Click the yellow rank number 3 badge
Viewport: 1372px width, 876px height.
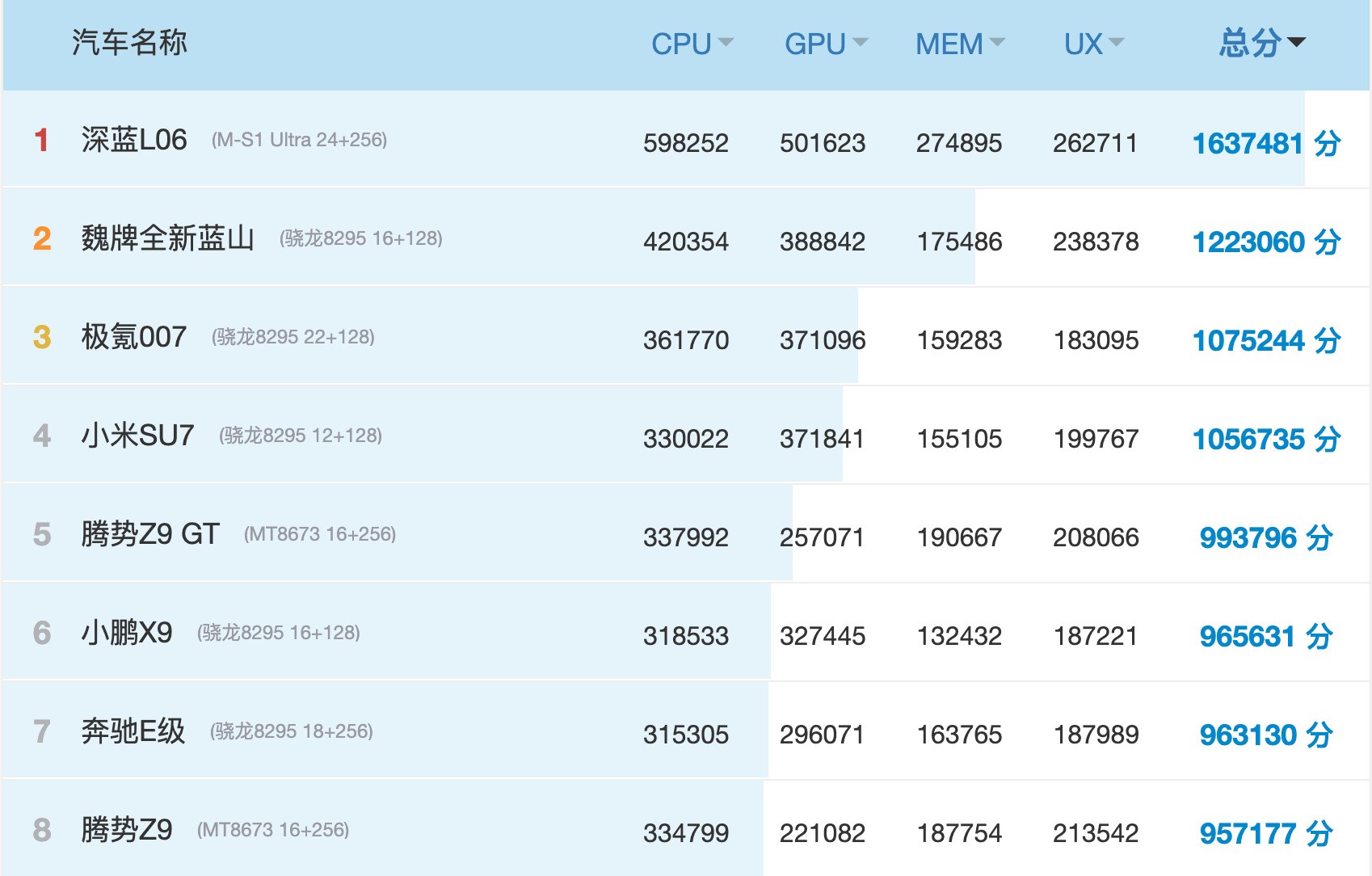coord(42,338)
